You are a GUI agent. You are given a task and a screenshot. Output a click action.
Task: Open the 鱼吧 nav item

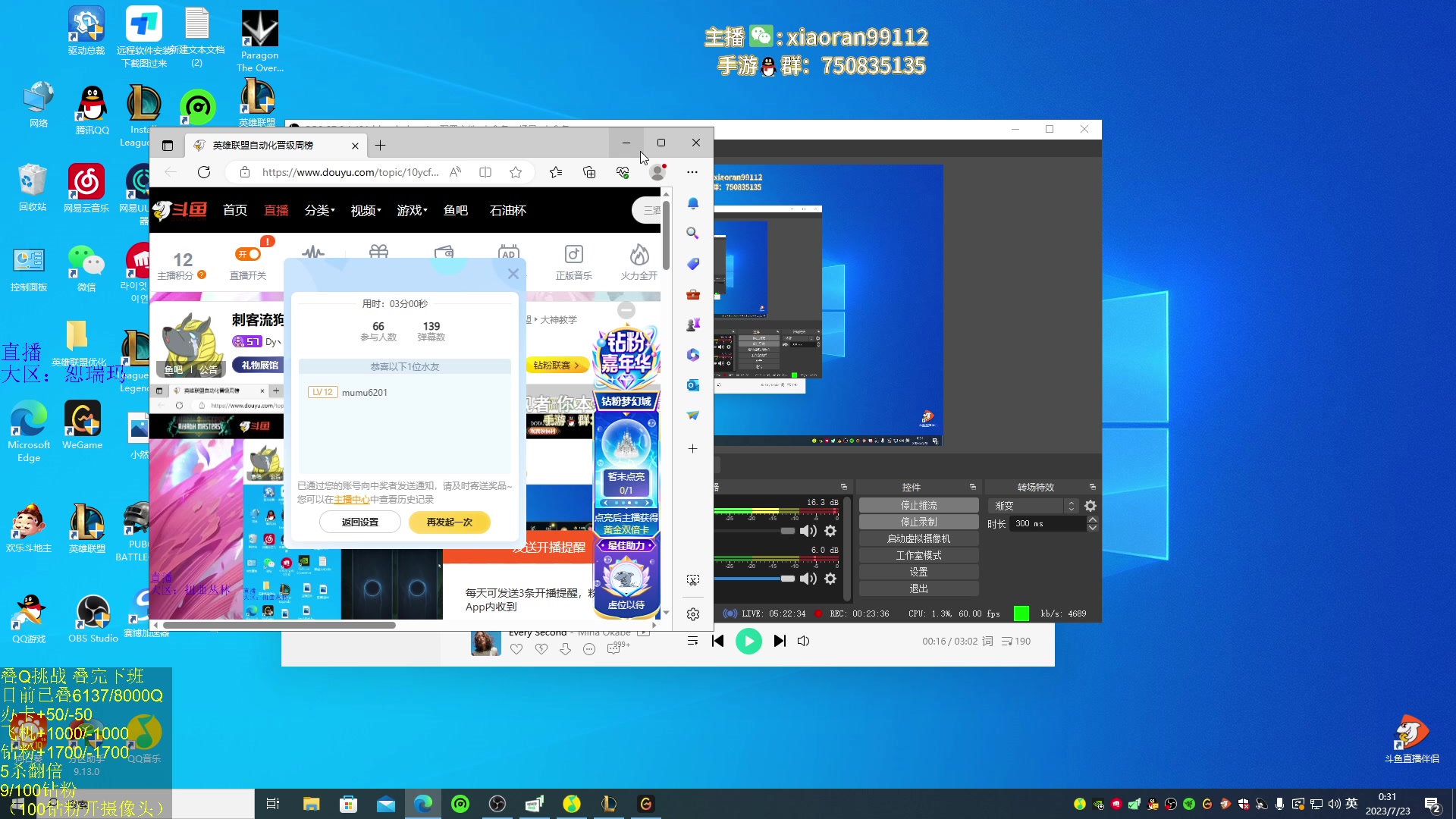[x=456, y=211]
